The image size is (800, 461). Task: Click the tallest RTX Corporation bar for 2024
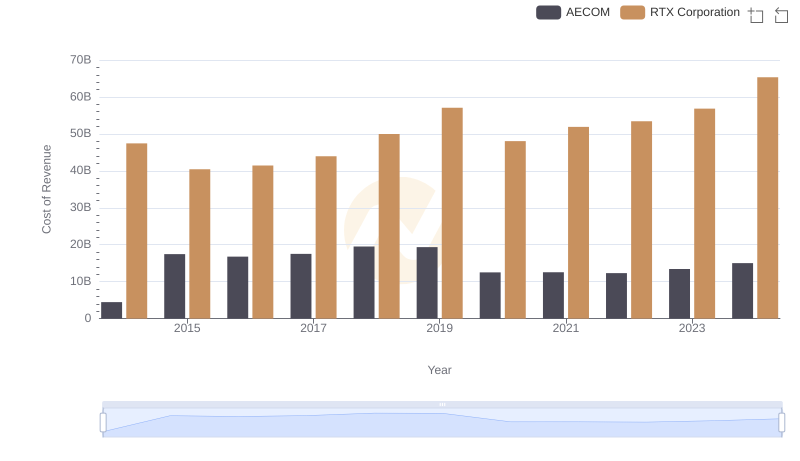coord(767,198)
